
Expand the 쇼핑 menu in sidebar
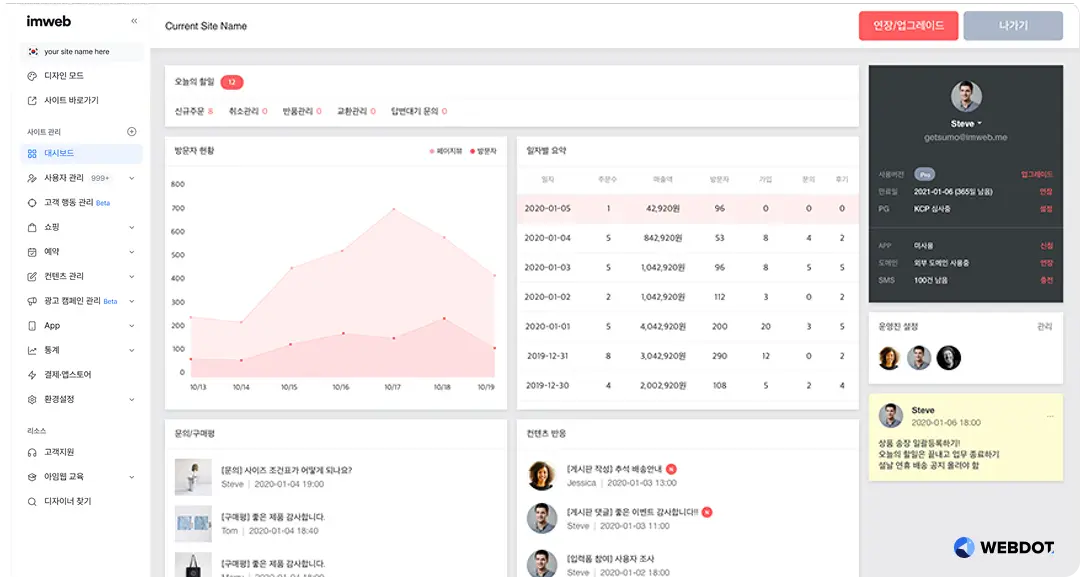tap(132, 228)
